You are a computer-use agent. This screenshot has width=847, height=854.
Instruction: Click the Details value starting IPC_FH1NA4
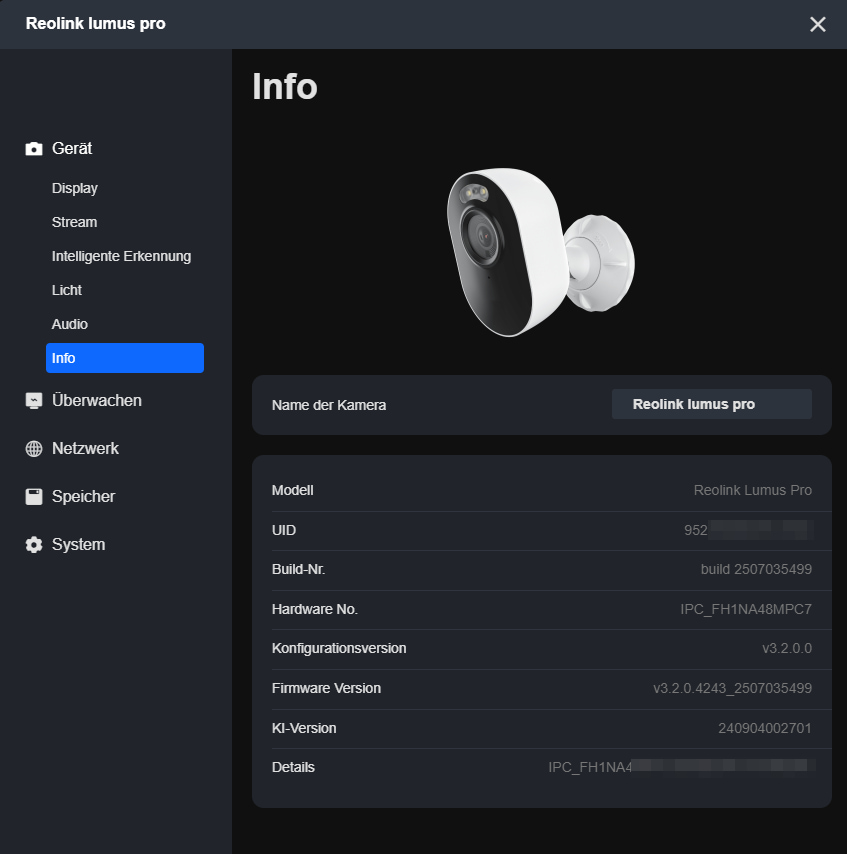681,767
